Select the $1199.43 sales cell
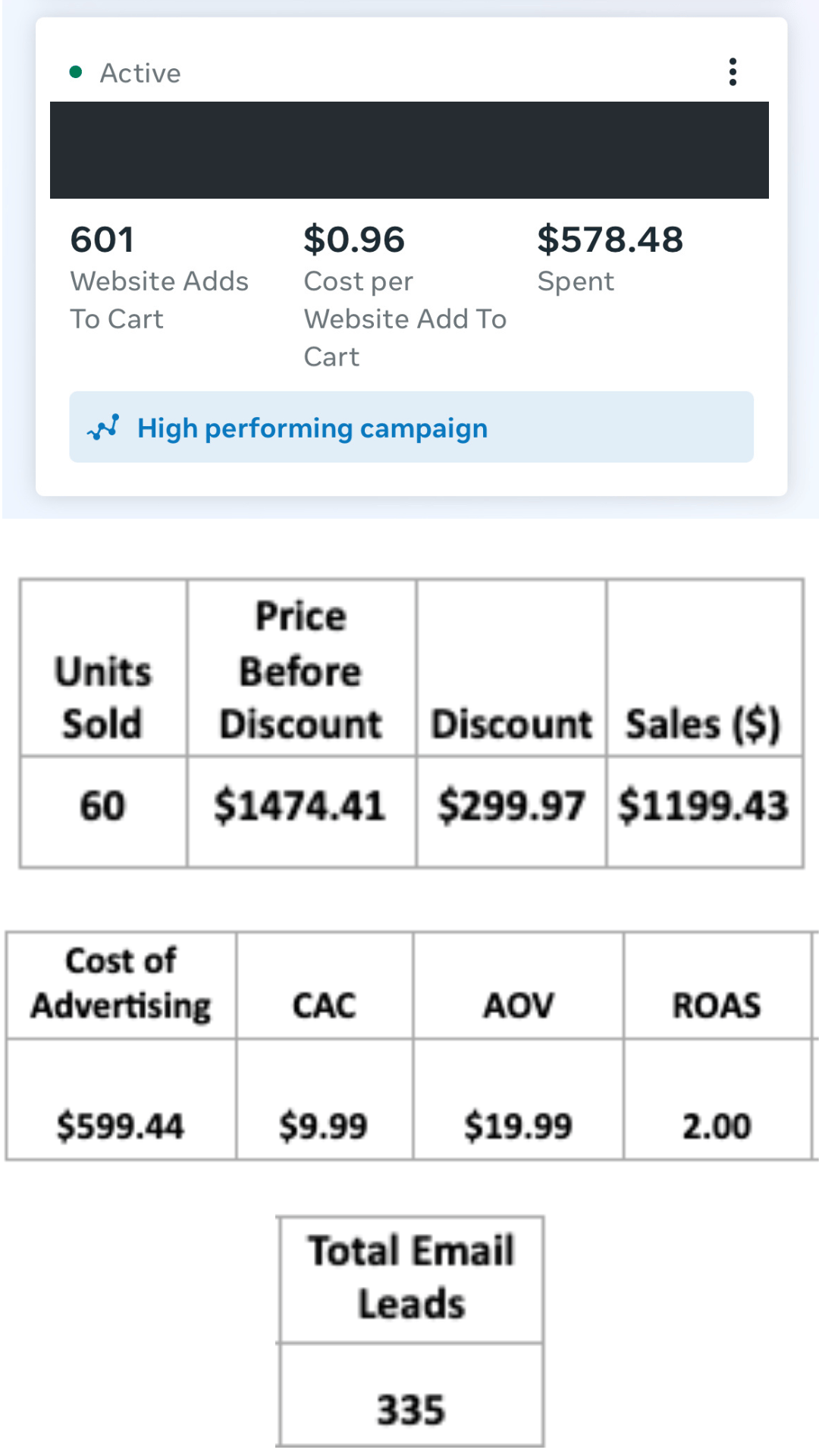This screenshot has height=1456, width=819. [x=704, y=806]
